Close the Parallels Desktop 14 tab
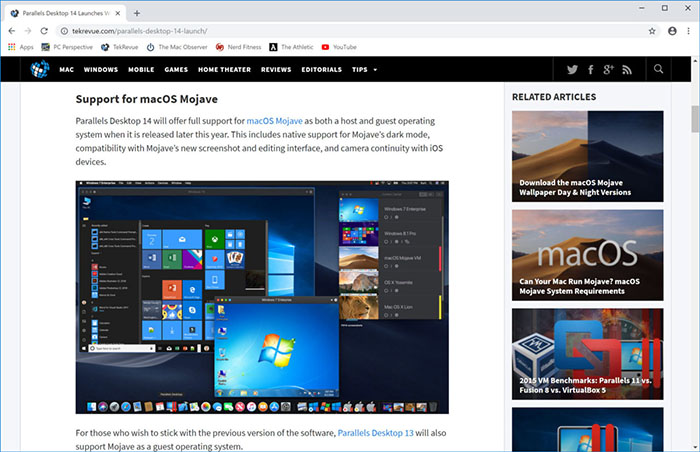 [x=117, y=13]
